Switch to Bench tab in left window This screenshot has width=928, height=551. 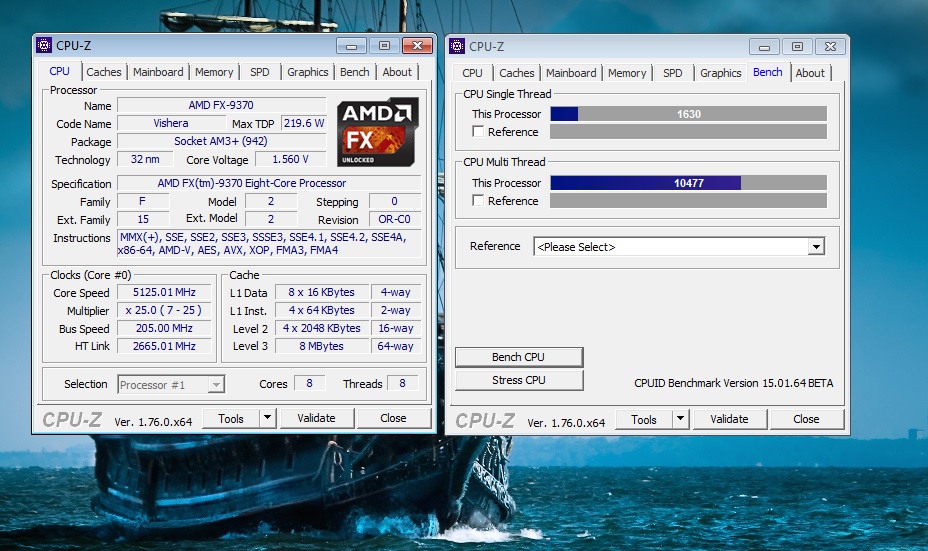click(355, 72)
